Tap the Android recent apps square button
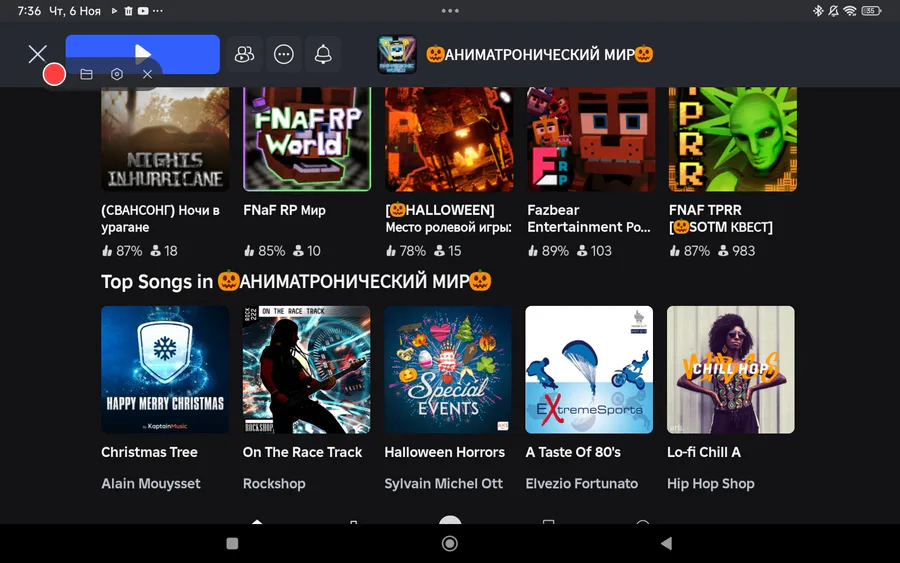 (232, 543)
